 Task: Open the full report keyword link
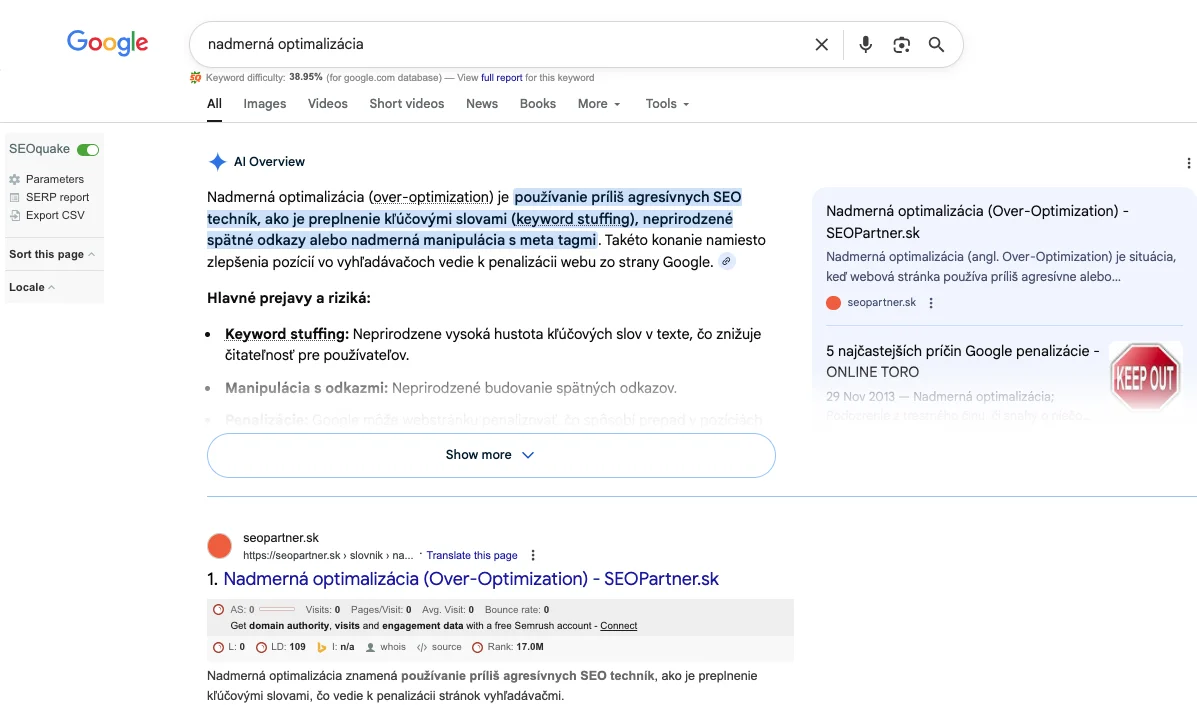click(x=501, y=78)
